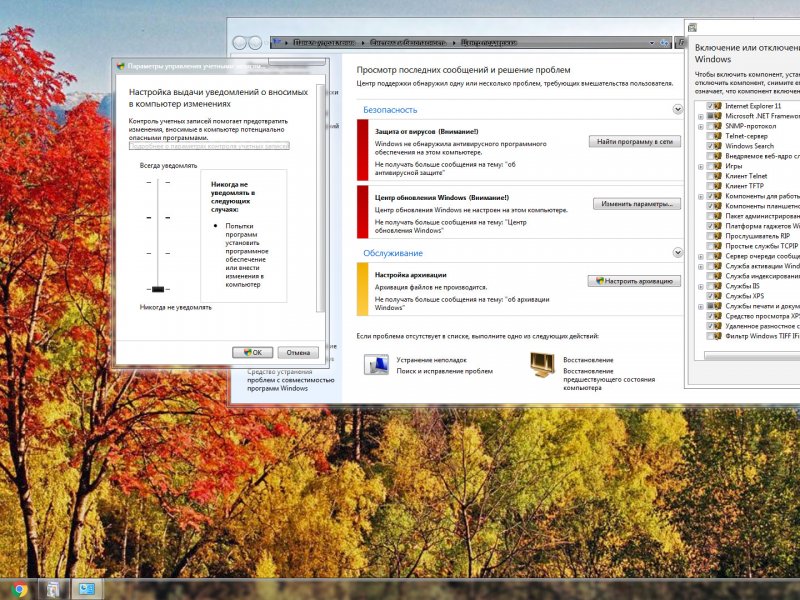Viewport: 800px width, 600px height.
Task: Click Отмена in UAC settings dialog
Action: click(x=298, y=353)
